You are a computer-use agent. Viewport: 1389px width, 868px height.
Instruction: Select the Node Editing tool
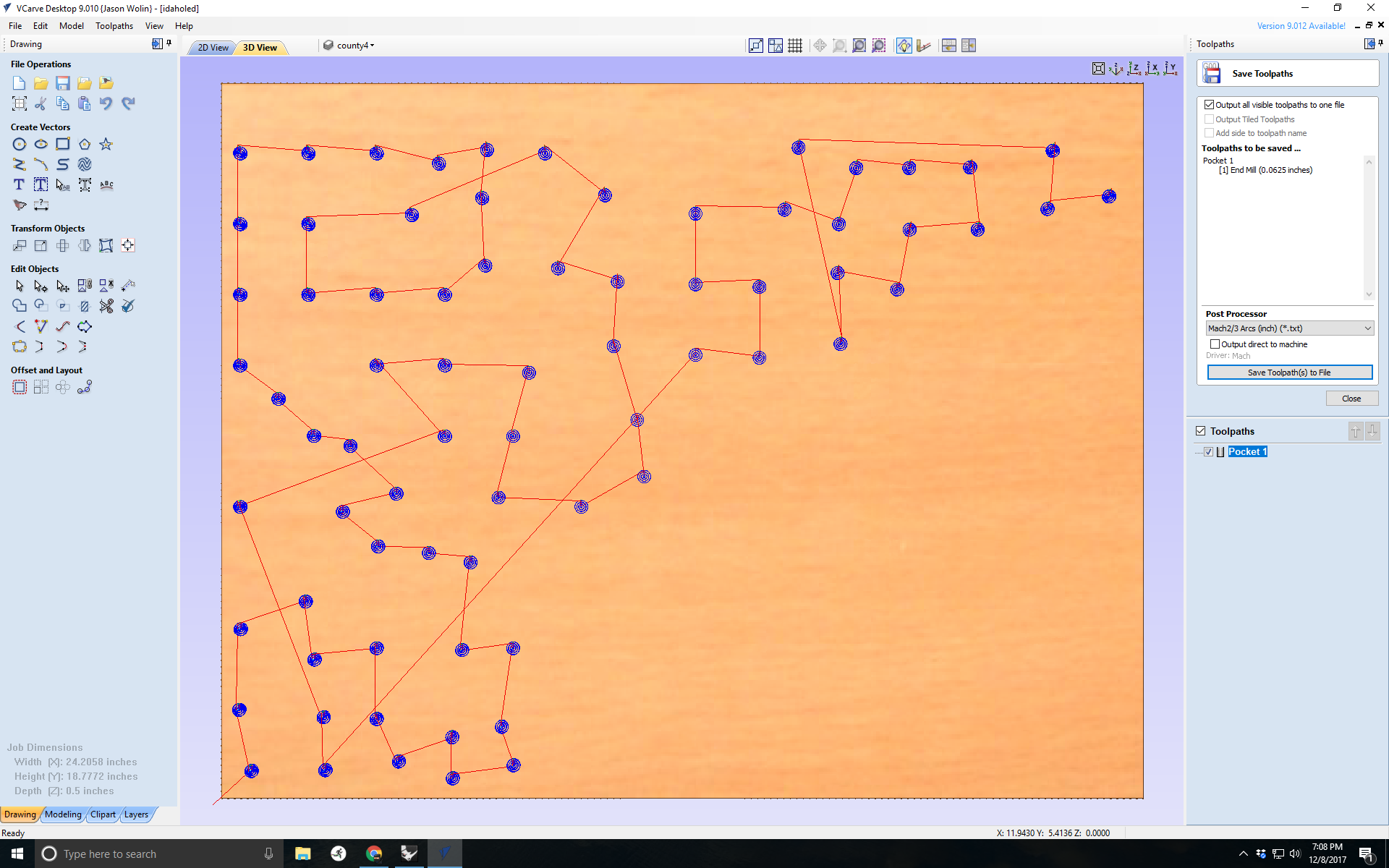click(41, 286)
